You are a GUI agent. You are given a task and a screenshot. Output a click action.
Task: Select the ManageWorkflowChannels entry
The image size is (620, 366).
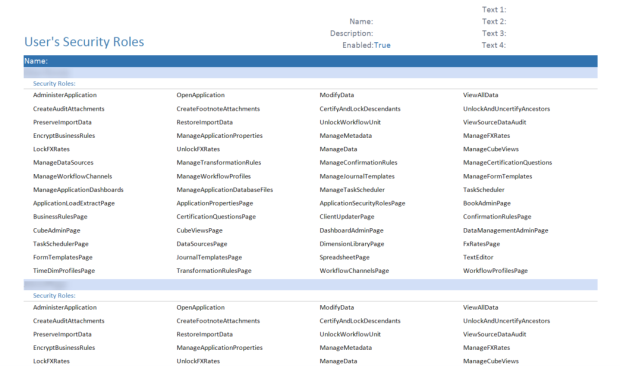(x=72, y=176)
